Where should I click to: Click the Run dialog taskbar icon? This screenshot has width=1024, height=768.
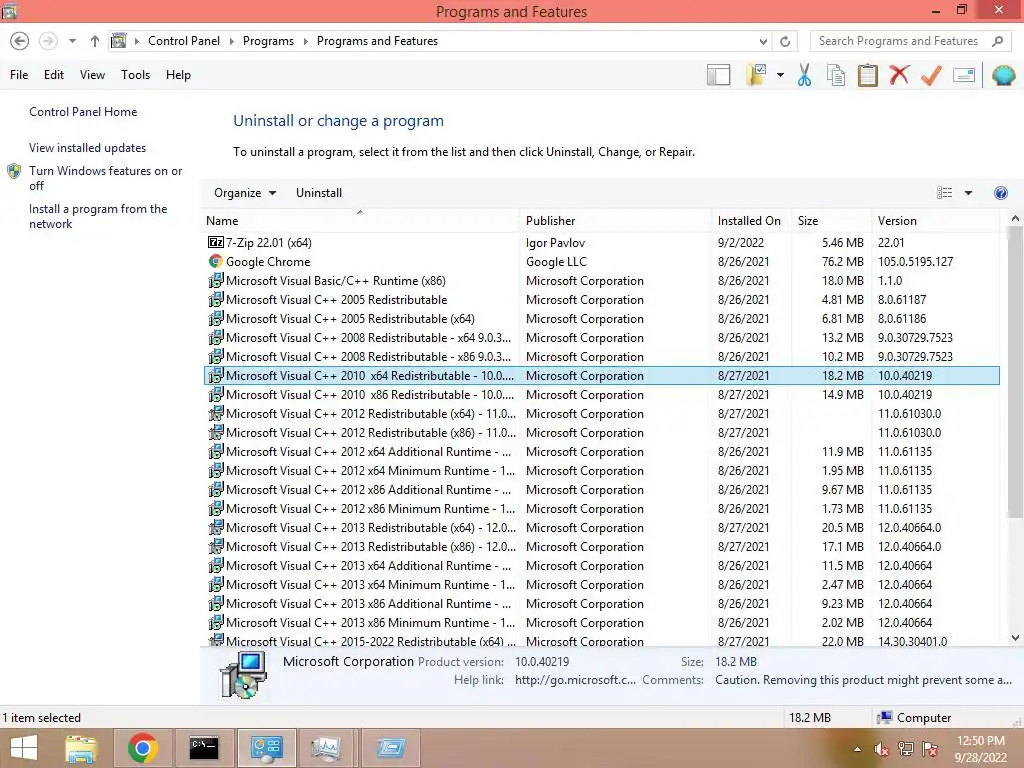[391, 748]
